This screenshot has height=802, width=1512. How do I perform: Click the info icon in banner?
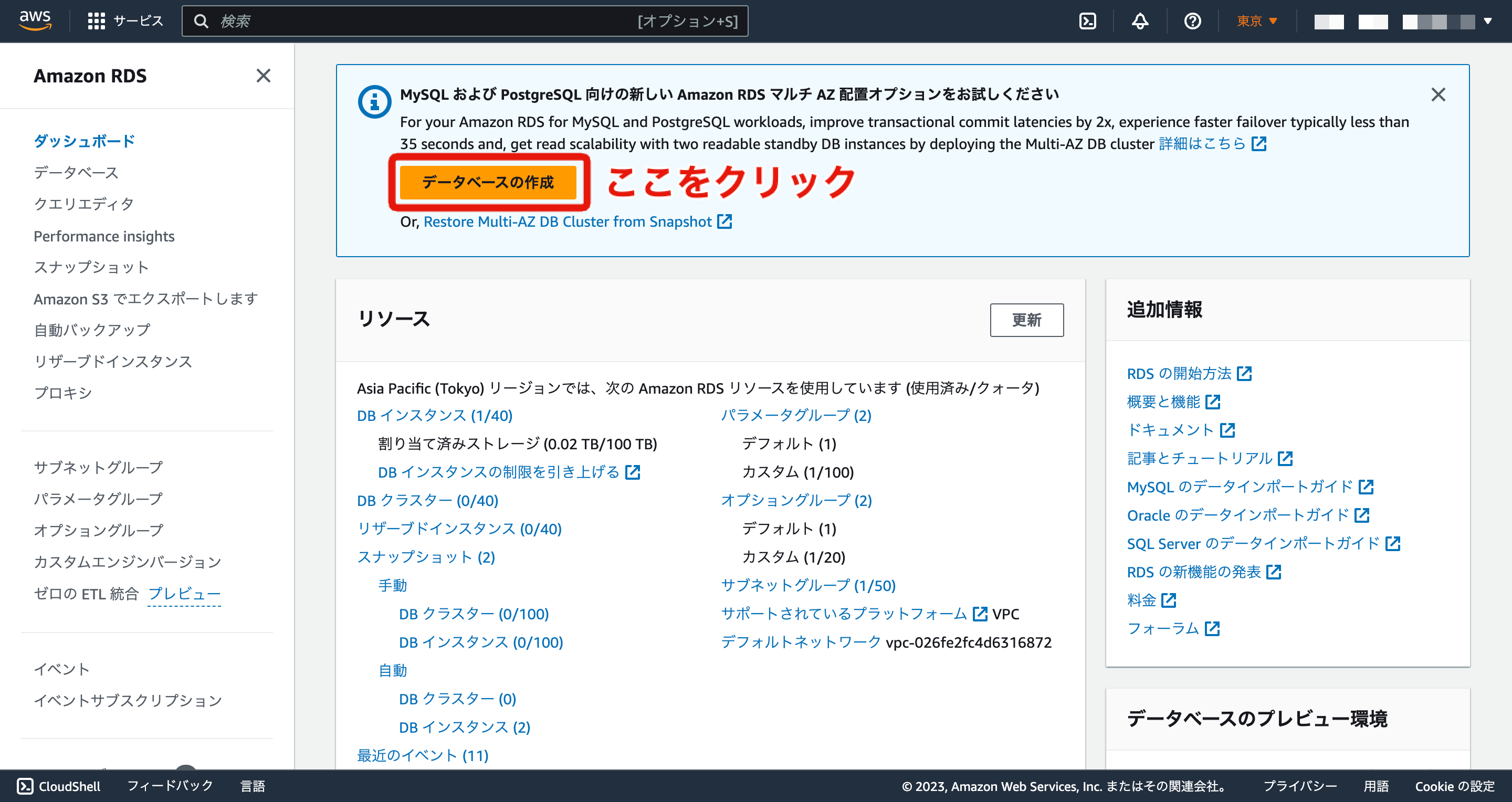(374, 102)
